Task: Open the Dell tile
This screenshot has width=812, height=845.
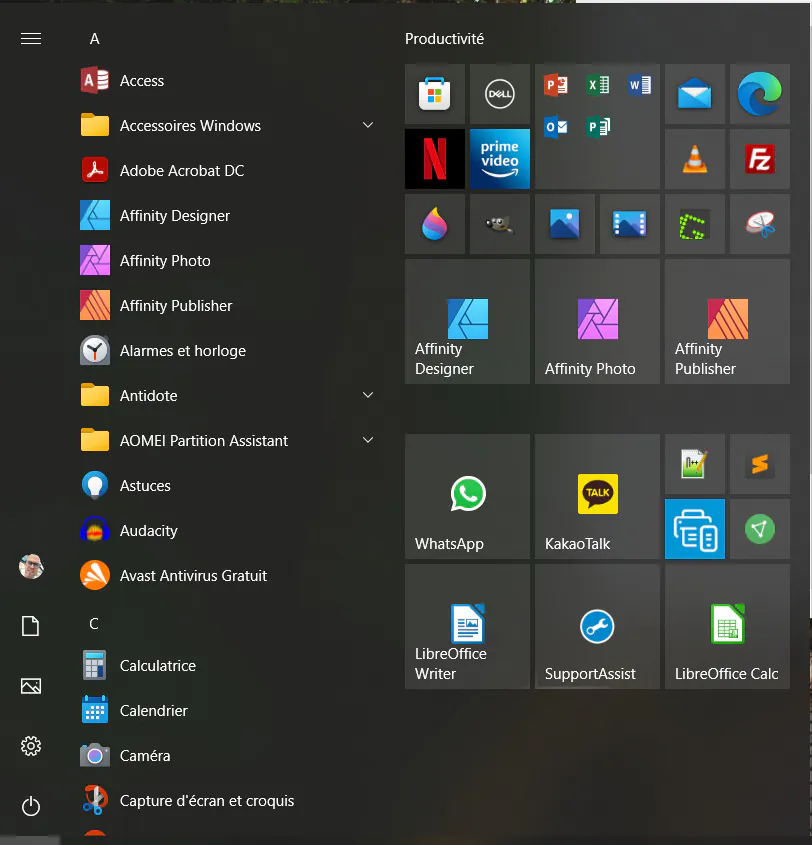Action: [x=499, y=94]
